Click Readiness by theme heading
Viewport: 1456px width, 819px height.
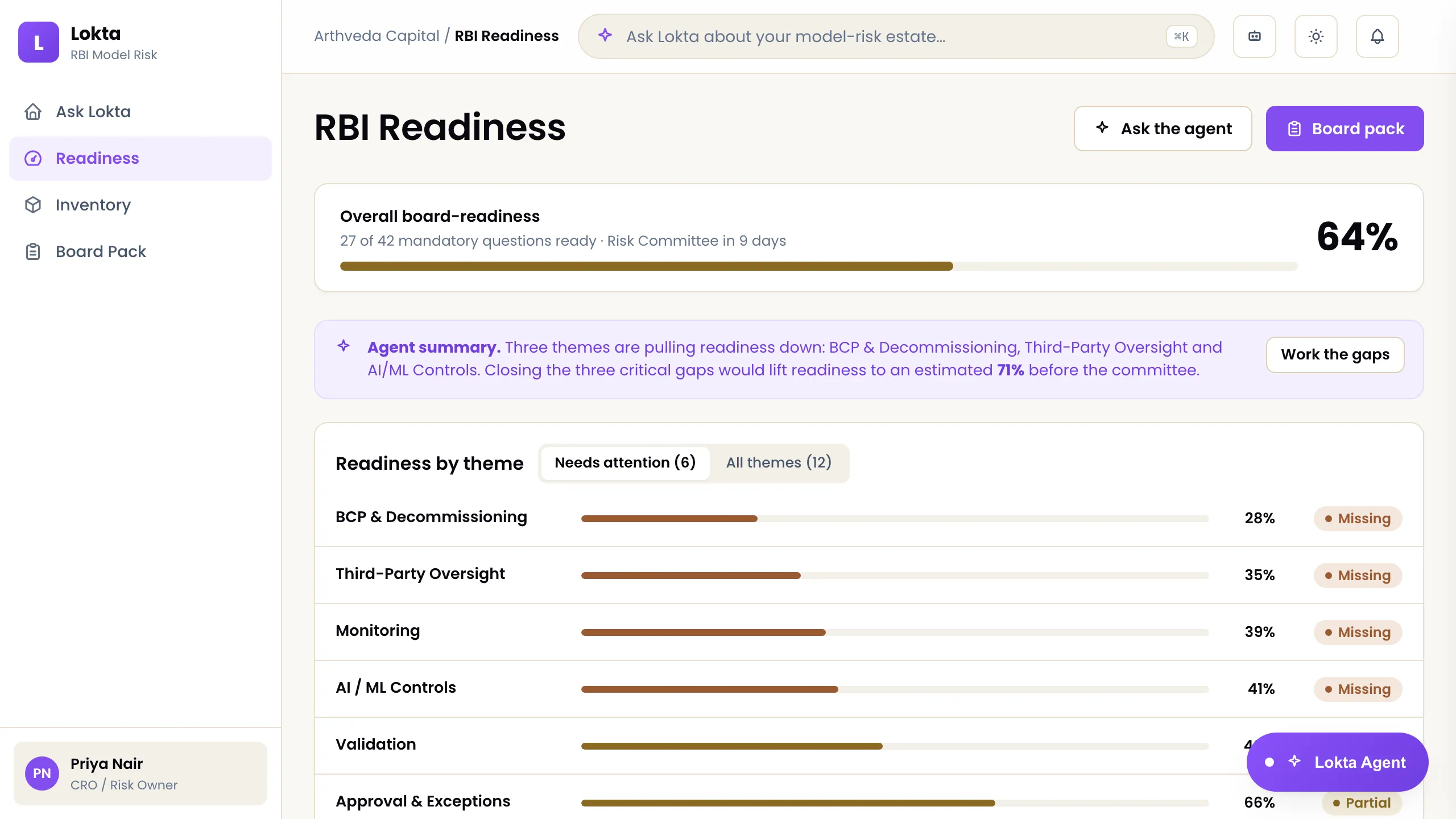(x=429, y=464)
